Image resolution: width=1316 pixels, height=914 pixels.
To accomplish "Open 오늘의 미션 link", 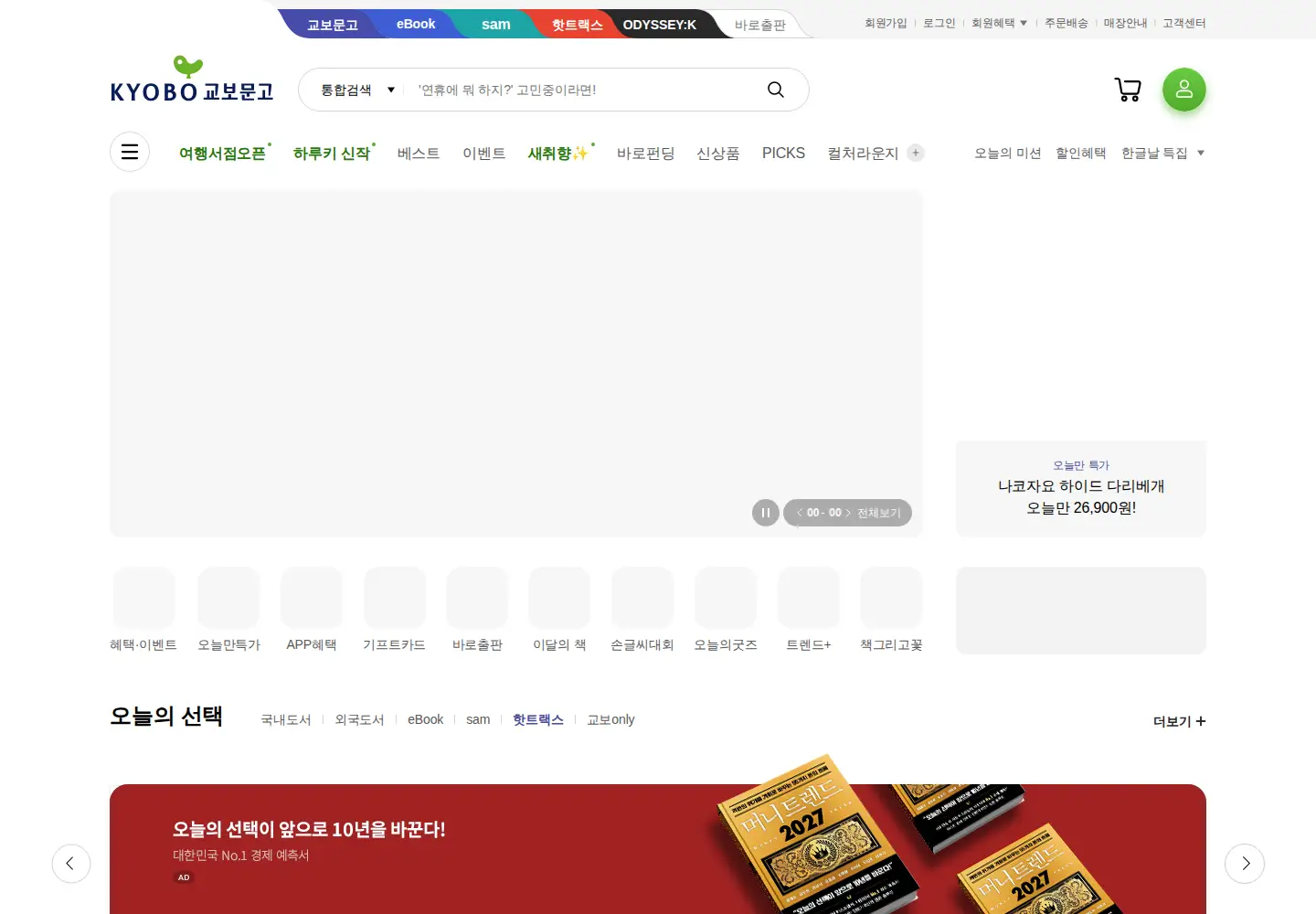I will [1007, 153].
